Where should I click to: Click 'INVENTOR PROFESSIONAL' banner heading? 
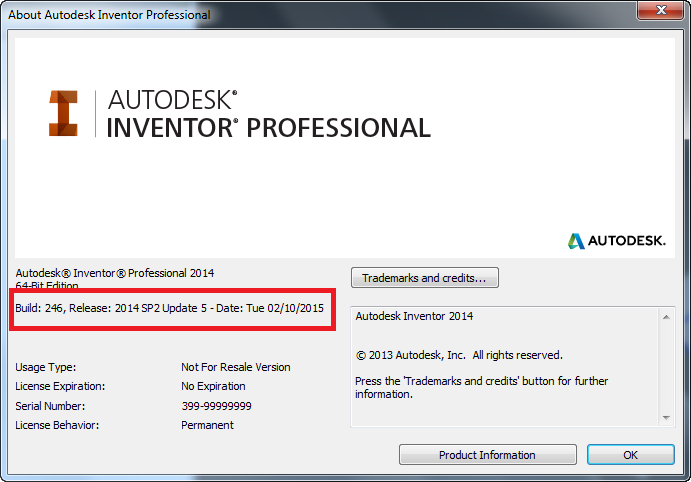[268, 128]
